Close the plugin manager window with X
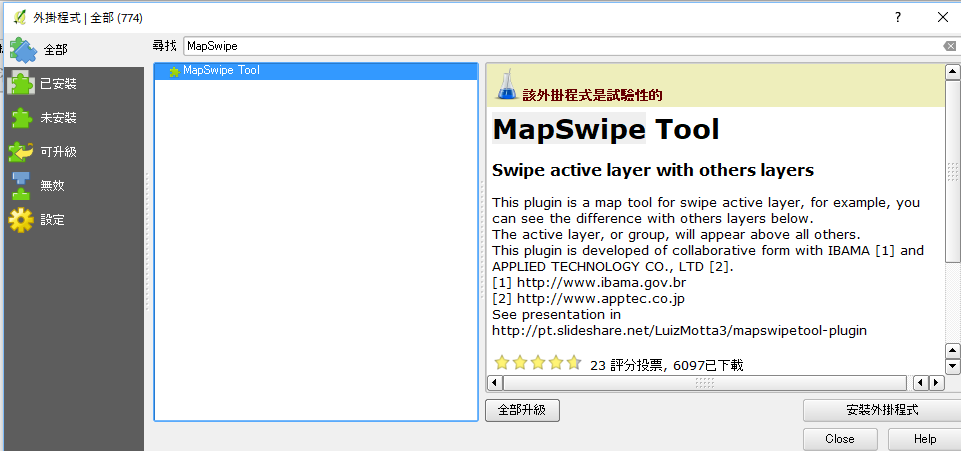This screenshot has width=961, height=451. click(943, 18)
